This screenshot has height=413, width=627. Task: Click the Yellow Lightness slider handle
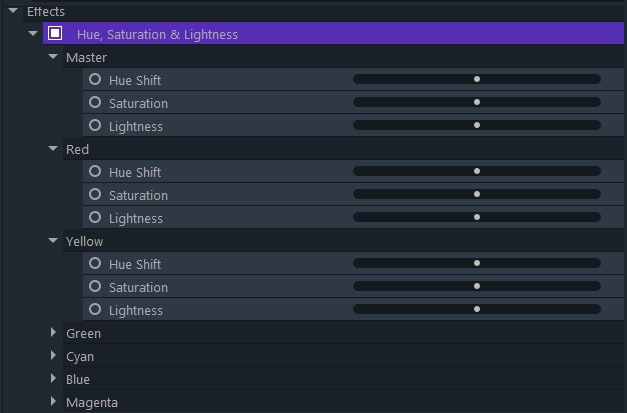pos(477,309)
